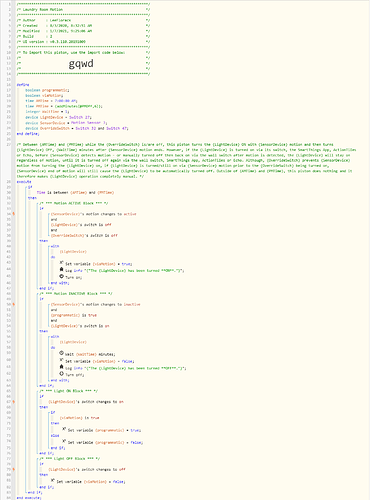The image size is (372, 500).
Task: Click the 'execute' keyword
Action: click(x=24, y=182)
